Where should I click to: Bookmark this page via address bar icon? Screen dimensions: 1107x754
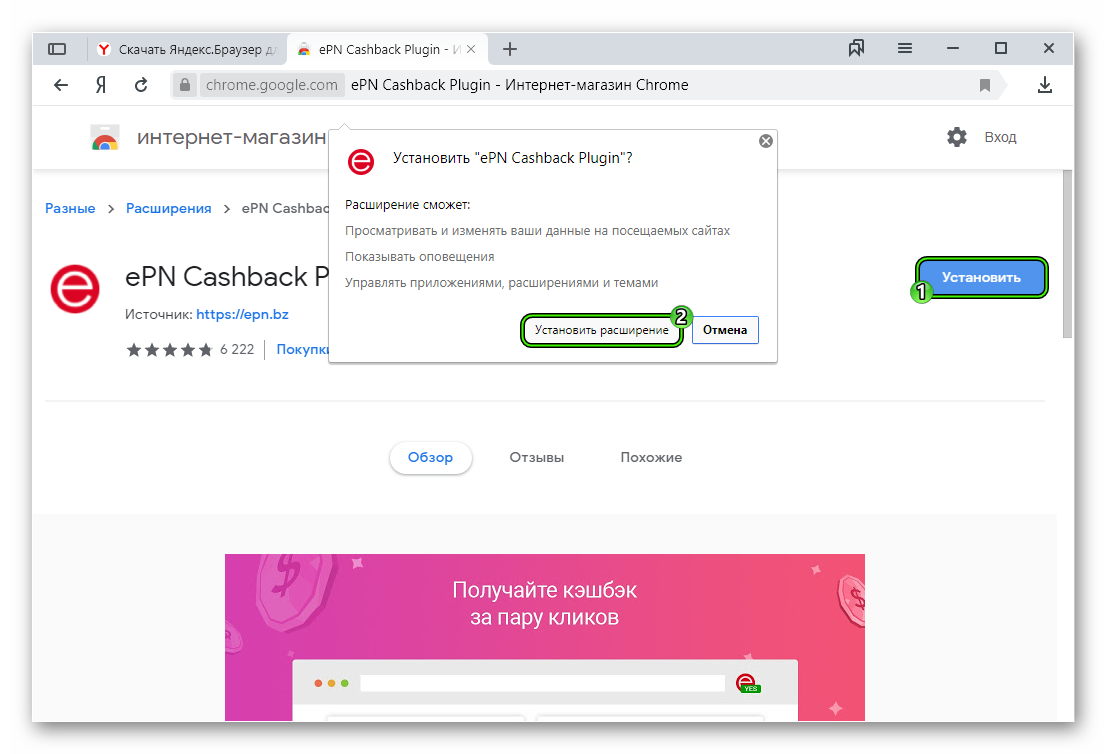(985, 85)
